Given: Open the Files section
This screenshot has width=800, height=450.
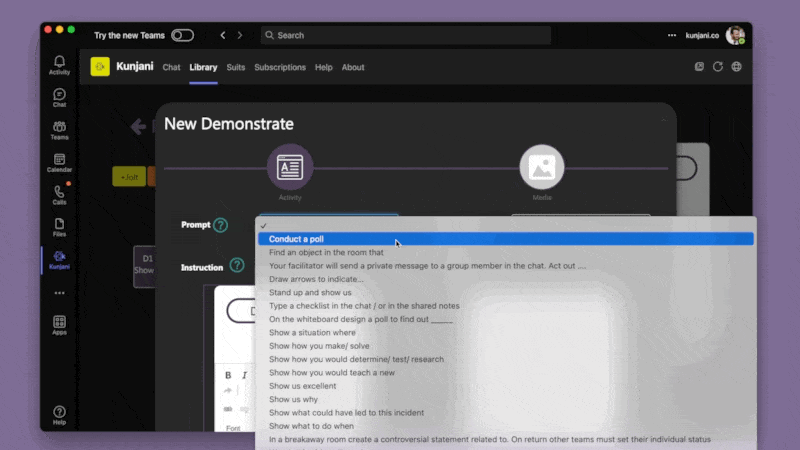Looking at the screenshot, I should point(59,228).
